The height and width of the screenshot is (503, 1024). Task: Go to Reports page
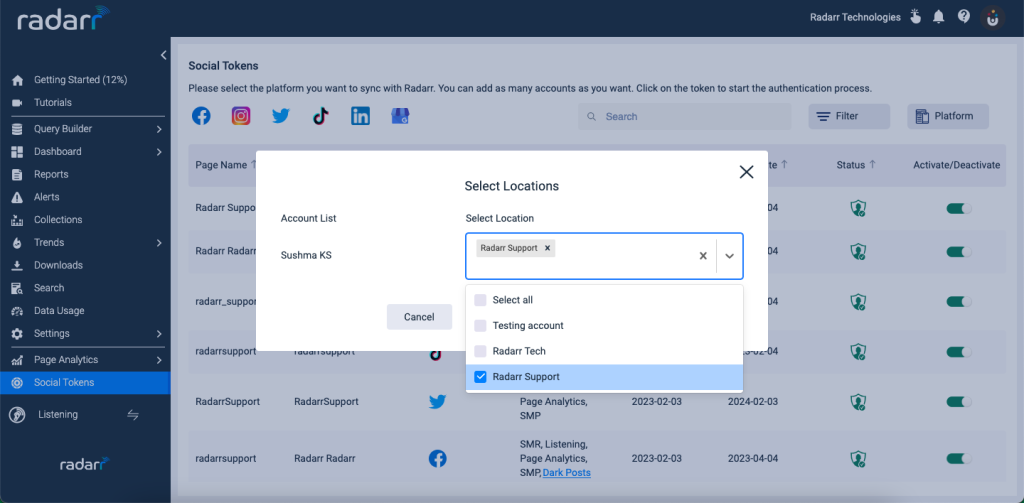coord(51,174)
